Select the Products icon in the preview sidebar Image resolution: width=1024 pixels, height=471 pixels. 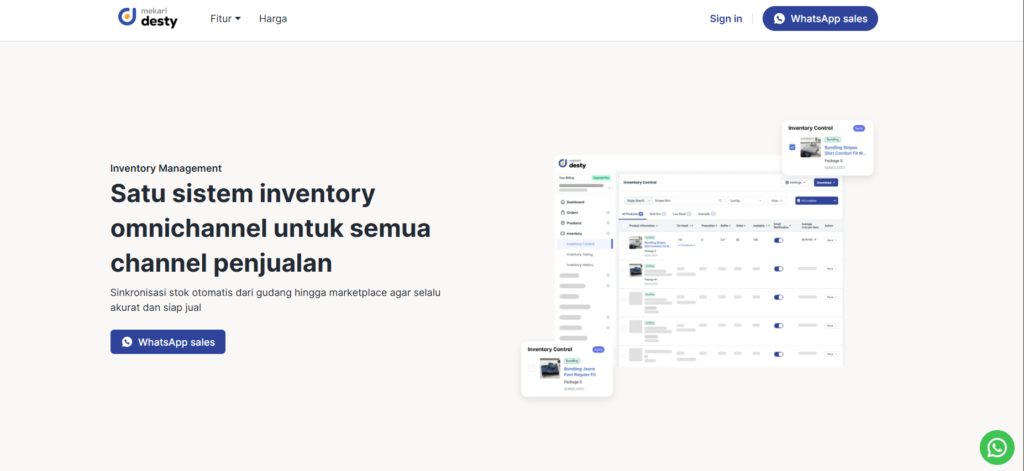coord(563,222)
